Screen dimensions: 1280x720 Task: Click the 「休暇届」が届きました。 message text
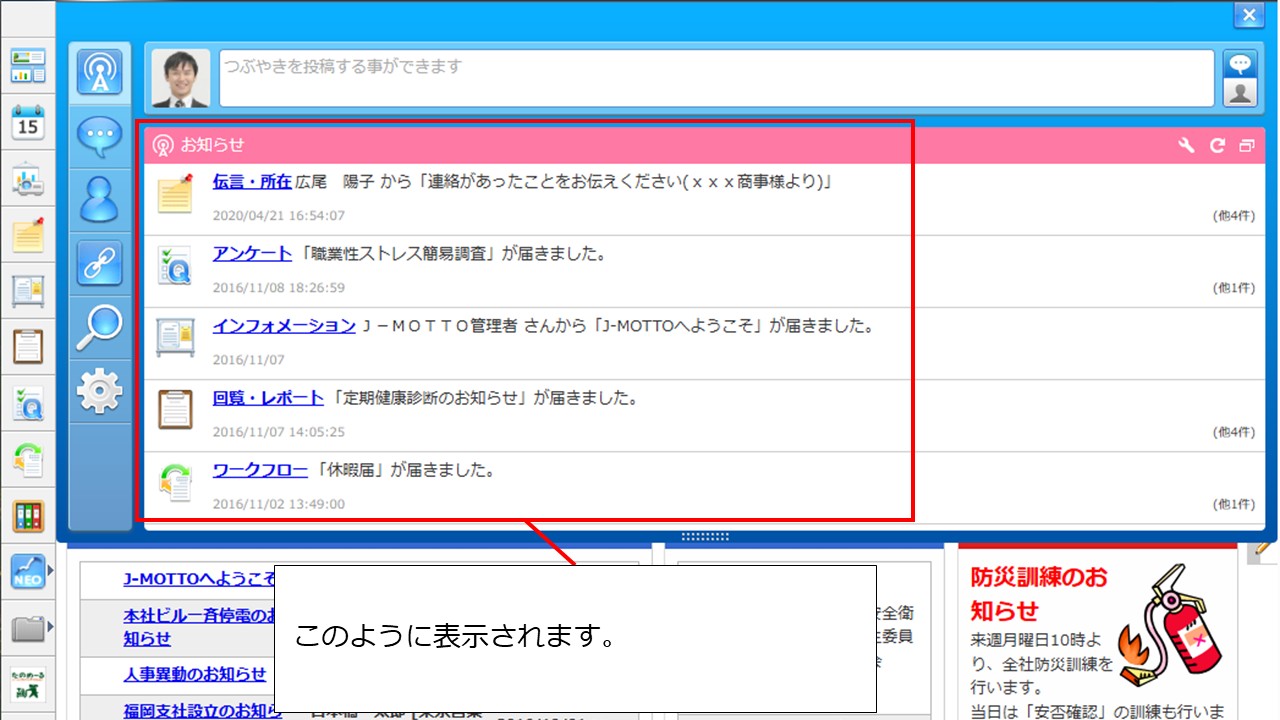404,470
